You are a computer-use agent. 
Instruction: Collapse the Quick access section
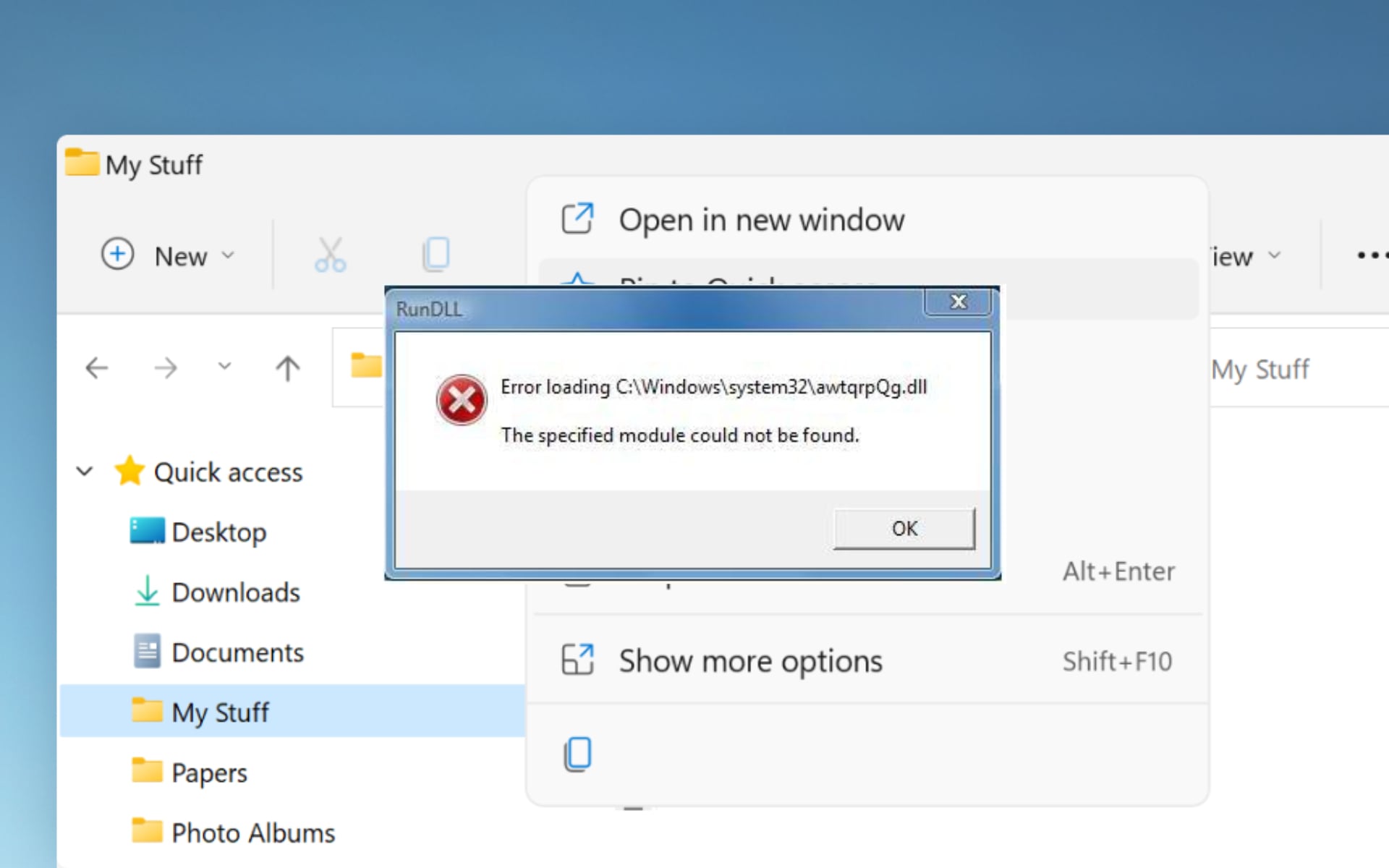point(84,471)
